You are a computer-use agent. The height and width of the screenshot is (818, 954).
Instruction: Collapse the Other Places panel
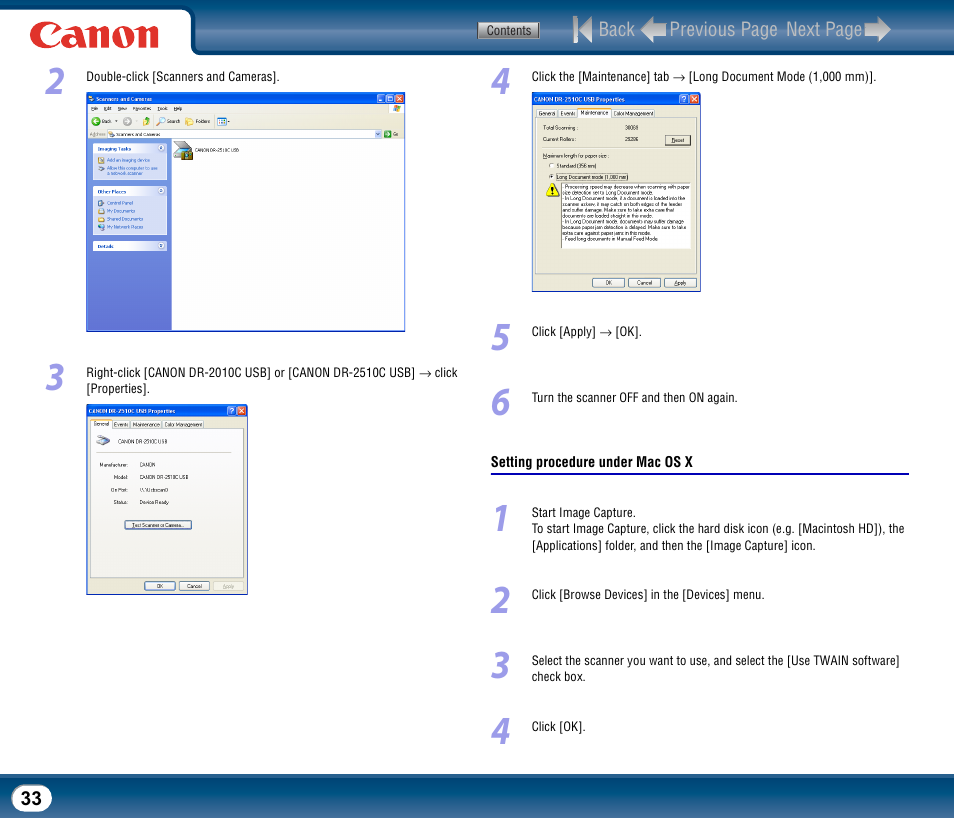pyautogui.click(x=161, y=191)
